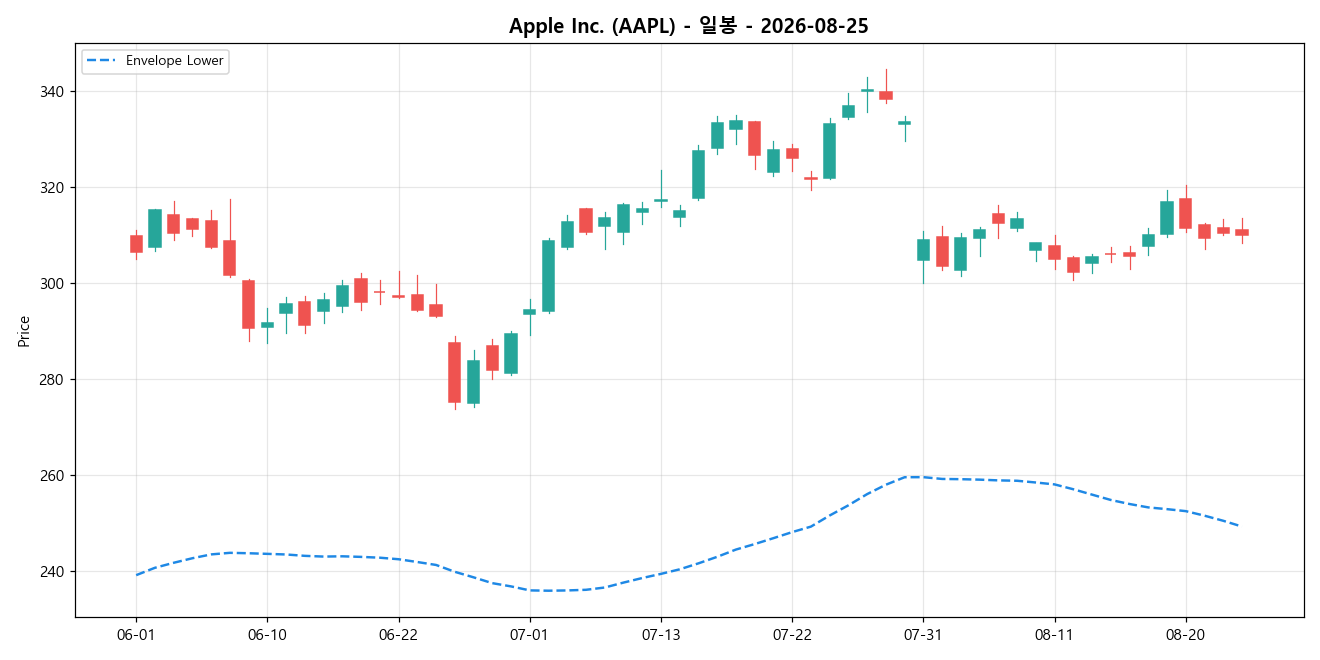1320x660 pixels.
Task: Click the 06-01 x-axis date label
Action: click(136, 635)
